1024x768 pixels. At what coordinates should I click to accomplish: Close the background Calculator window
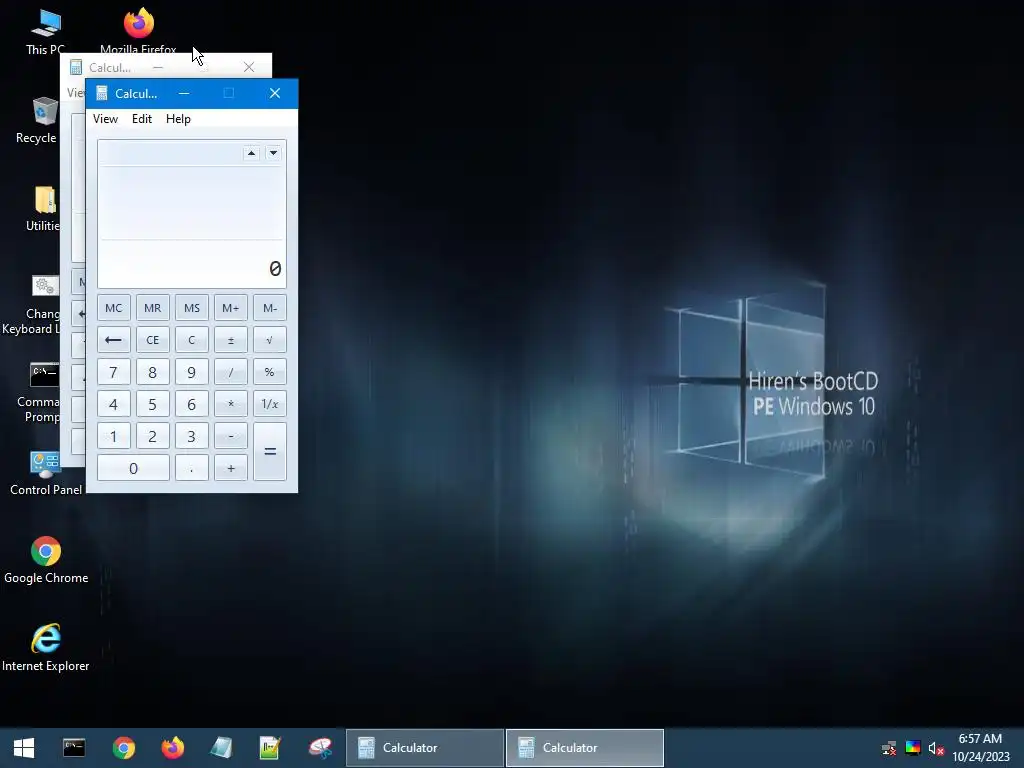click(x=249, y=67)
